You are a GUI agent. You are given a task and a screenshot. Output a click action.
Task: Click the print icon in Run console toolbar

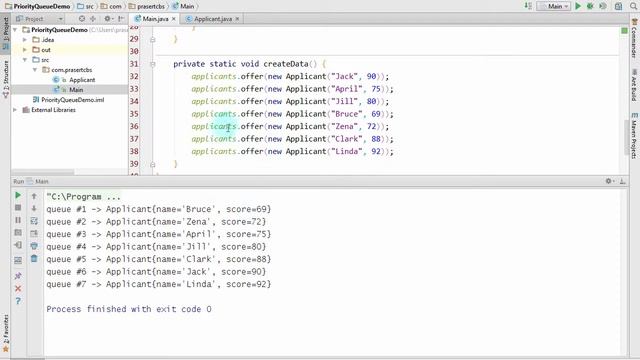[x=34, y=246]
